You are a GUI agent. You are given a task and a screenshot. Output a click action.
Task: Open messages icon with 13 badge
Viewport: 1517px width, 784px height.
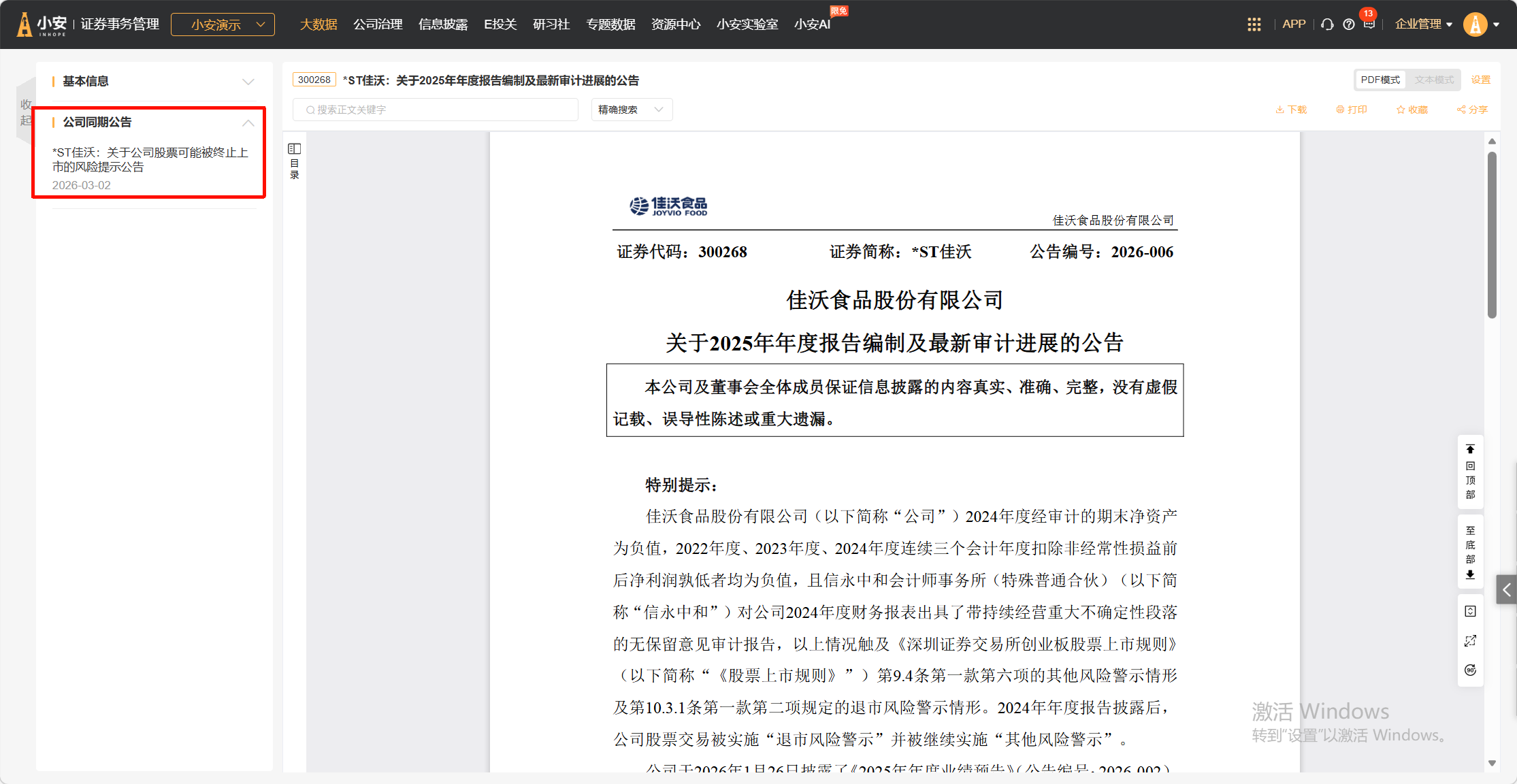pos(1369,24)
